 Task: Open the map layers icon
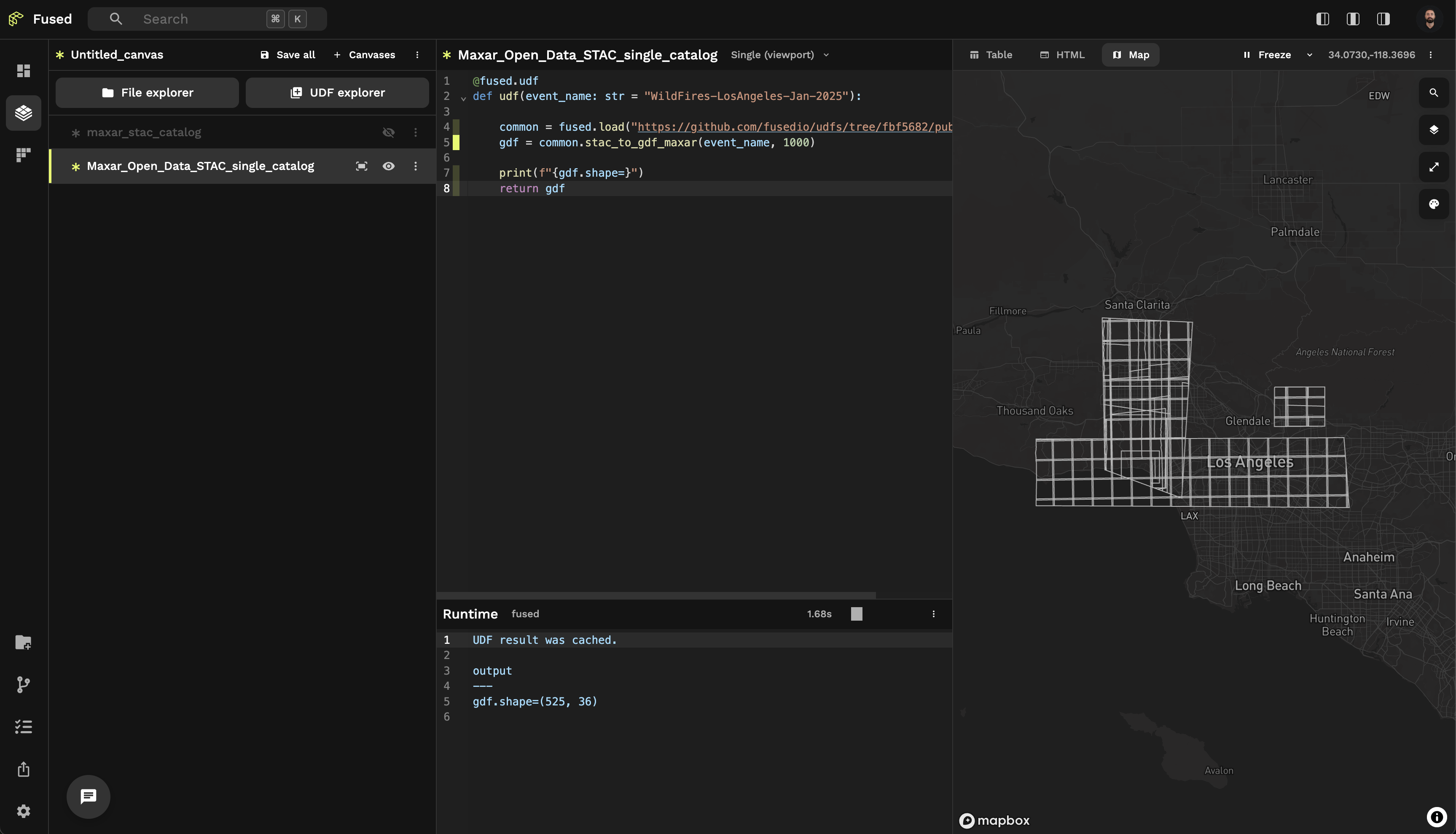1433,129
